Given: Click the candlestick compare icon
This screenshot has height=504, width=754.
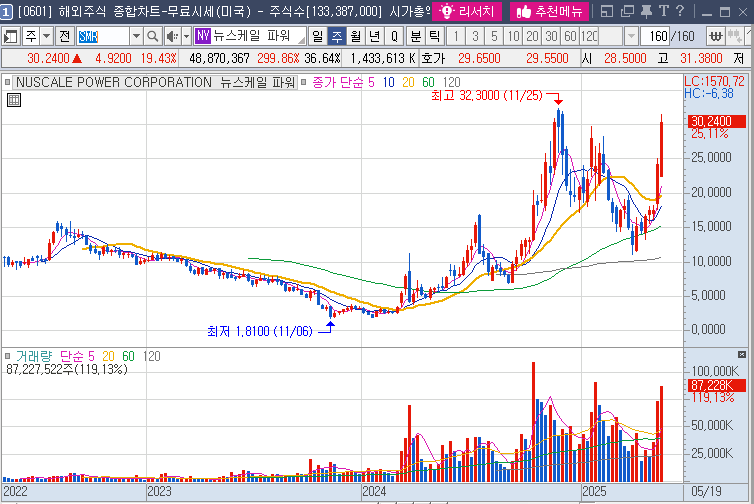Looking at the screenshot, I should (734, 36).
